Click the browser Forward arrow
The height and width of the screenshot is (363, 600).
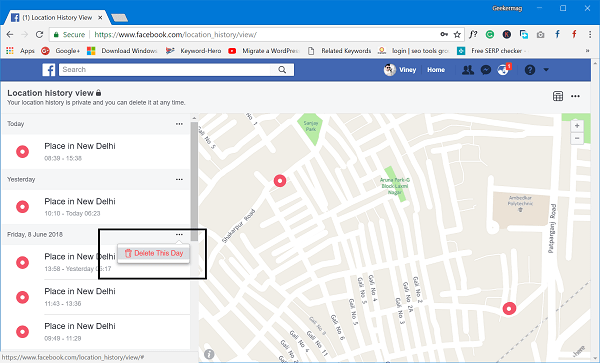24,34
